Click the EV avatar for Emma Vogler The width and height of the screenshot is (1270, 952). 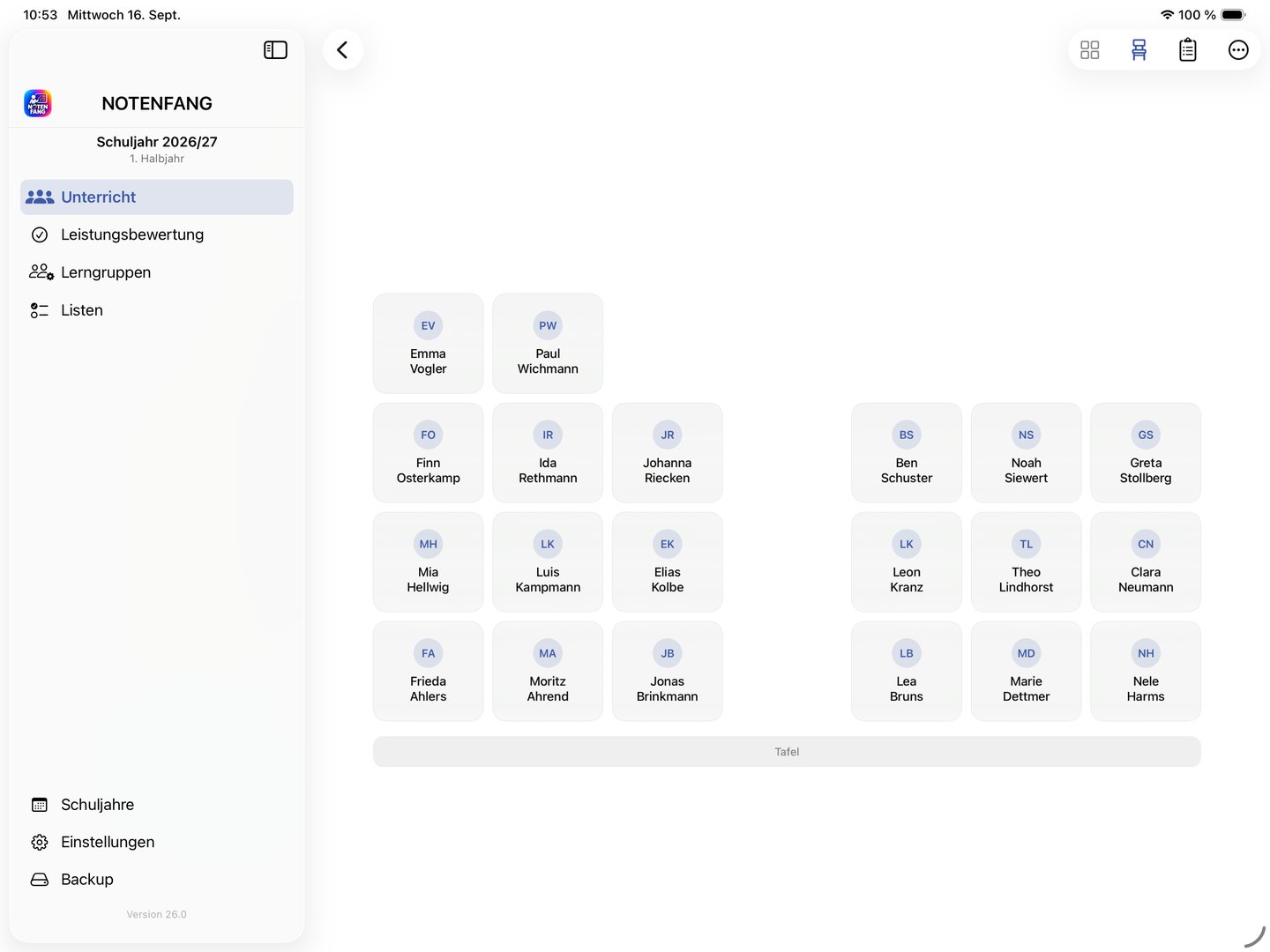[x=428, y=325]
